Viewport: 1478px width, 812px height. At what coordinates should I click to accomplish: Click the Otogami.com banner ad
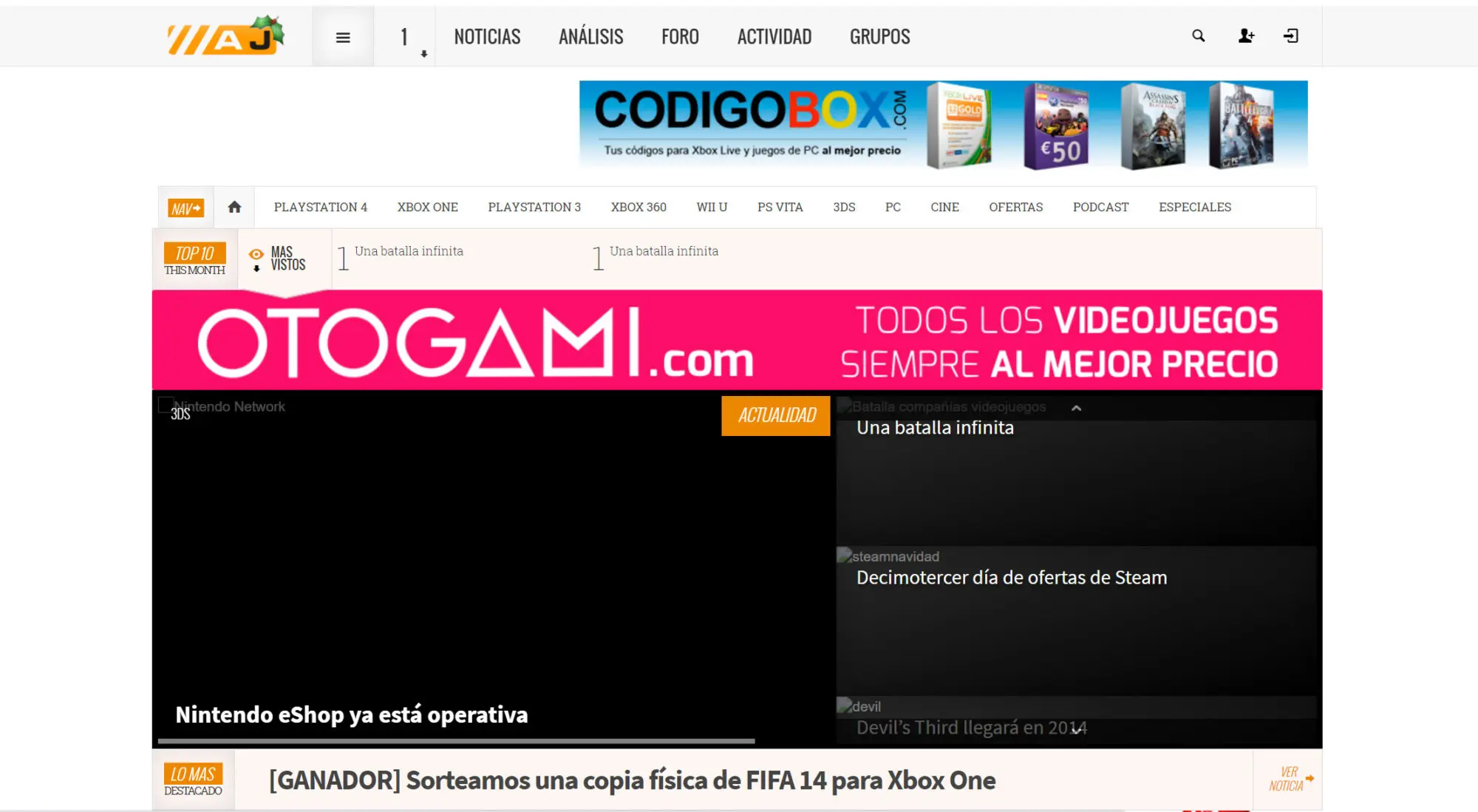point(737,340)
